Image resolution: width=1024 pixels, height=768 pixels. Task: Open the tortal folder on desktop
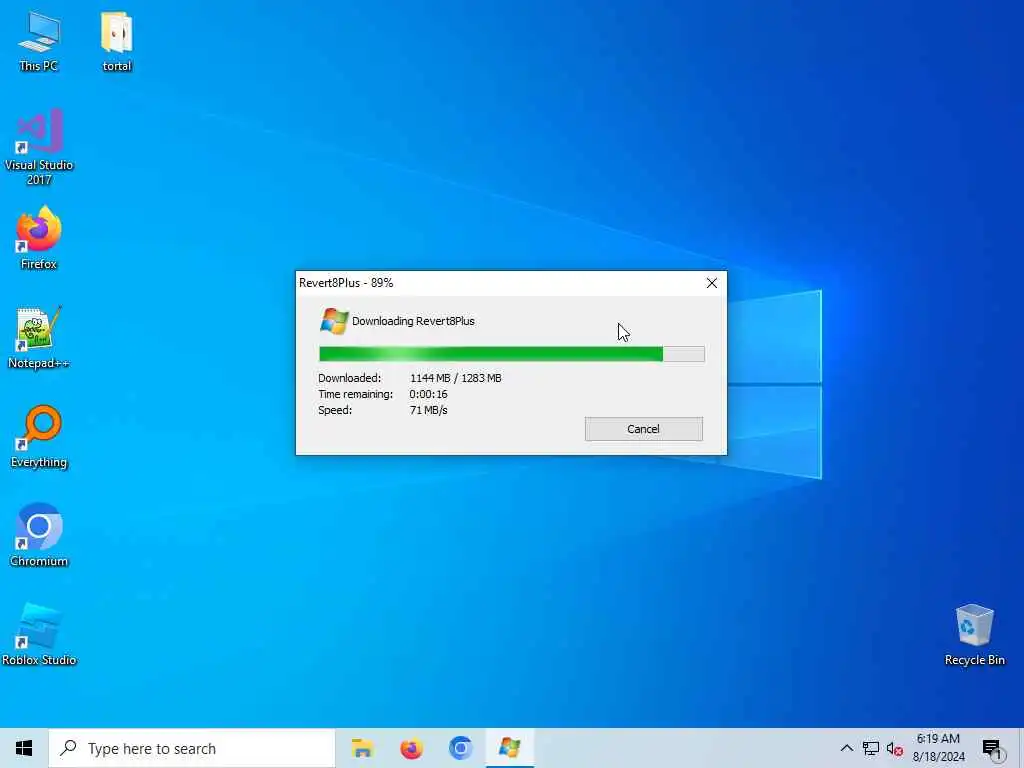click(x=117, y=40)
